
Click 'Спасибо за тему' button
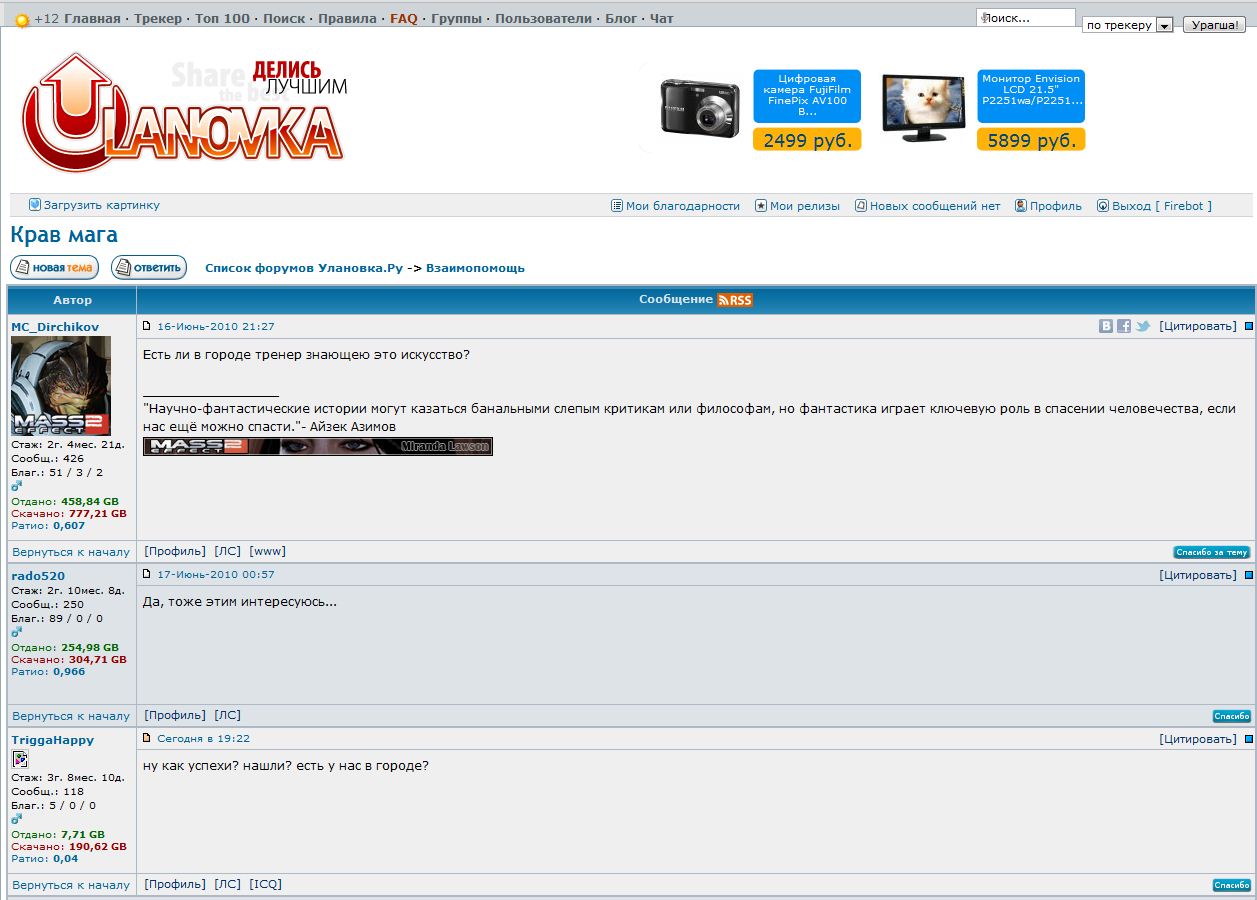pyautogui.click(x=1211, y=552)
